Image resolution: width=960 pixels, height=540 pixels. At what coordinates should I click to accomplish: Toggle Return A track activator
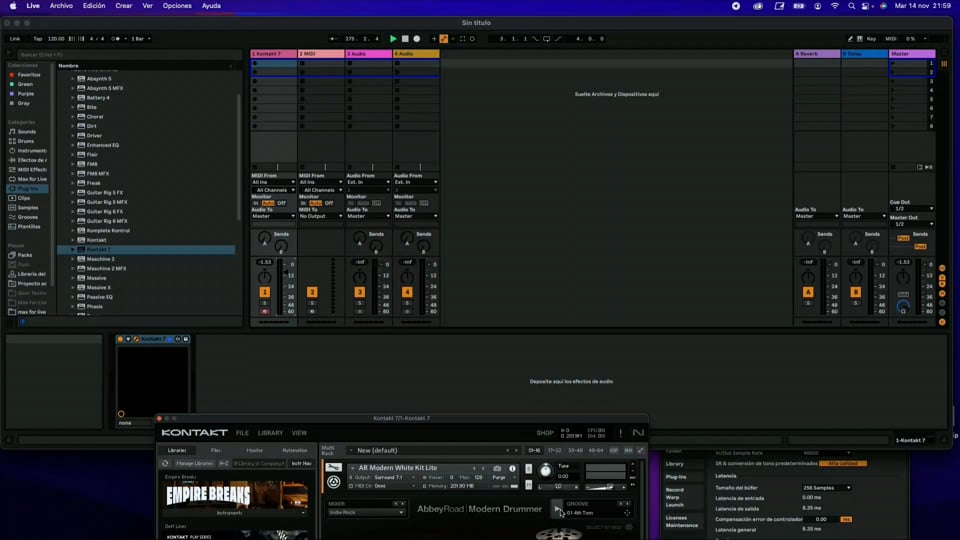(x=808, y=292)
